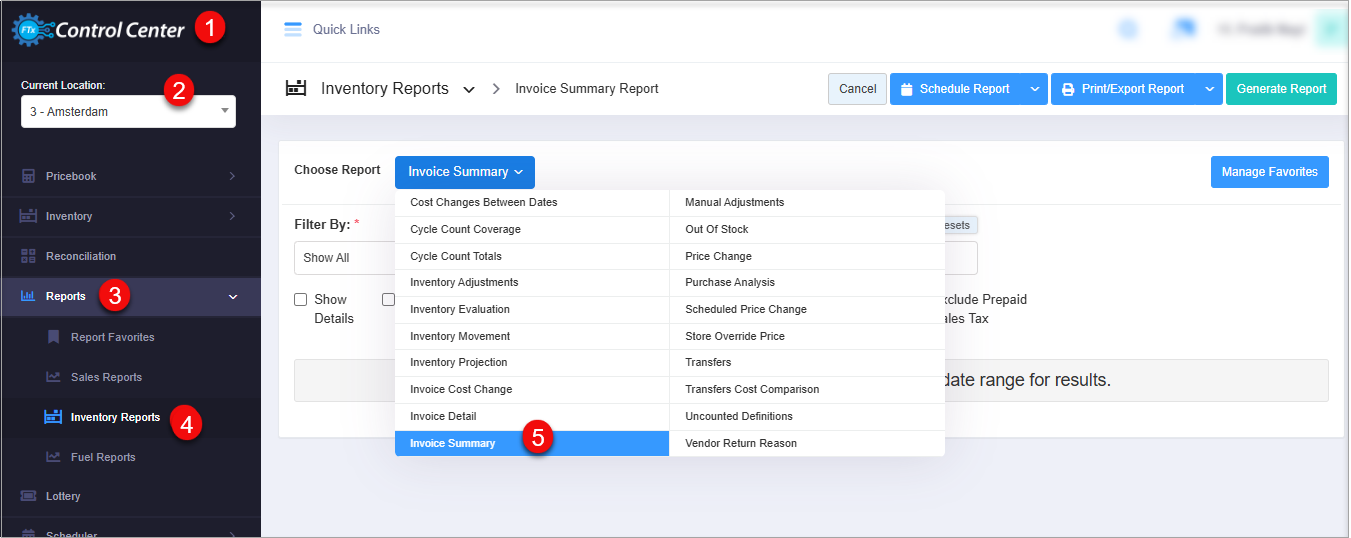Click the Fuel Reports chart icon
Screen dimensions: 1351x538
tap(53, 457)
